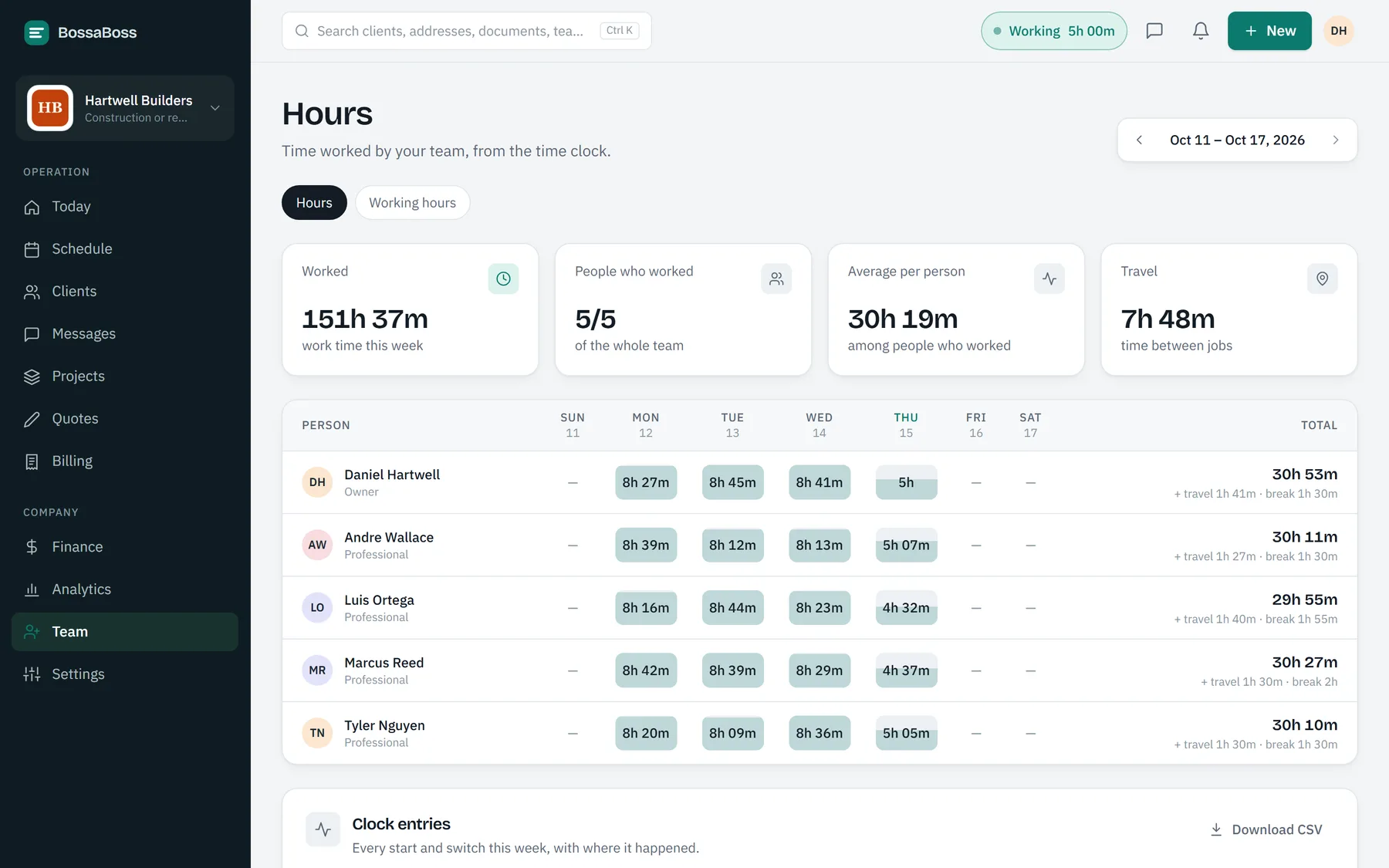Click the BossaBoss logo icon

pyautogui.click(x=36, y=32)
